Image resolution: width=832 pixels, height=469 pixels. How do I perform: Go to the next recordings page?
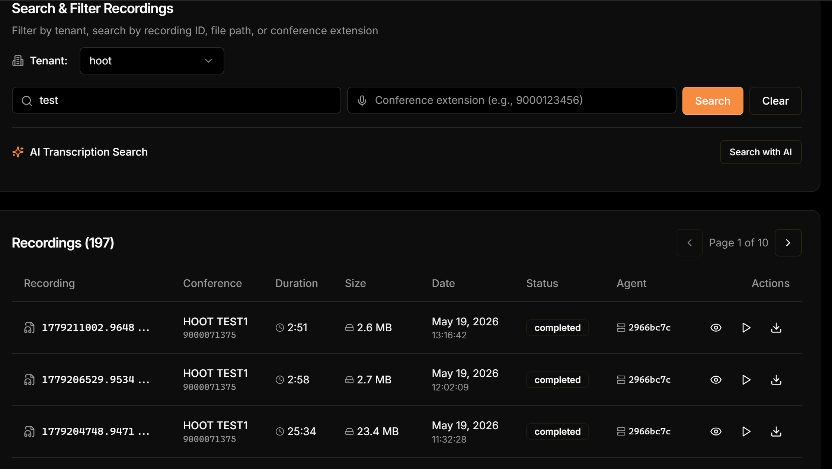pos(788,243)
